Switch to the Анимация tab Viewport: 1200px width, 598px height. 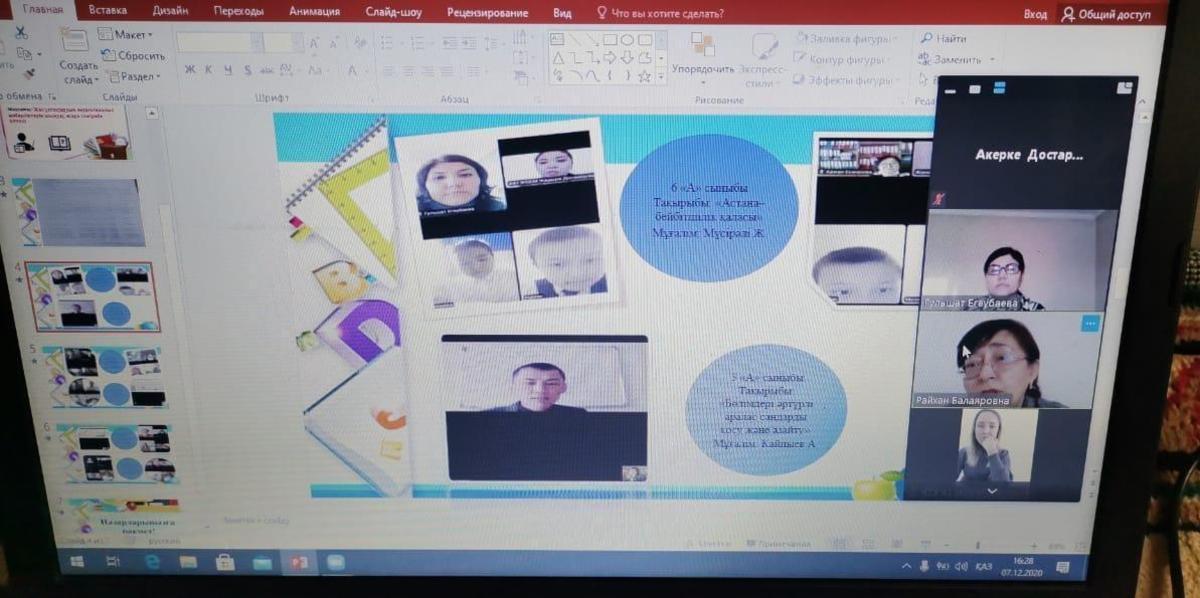click(314, 12)
